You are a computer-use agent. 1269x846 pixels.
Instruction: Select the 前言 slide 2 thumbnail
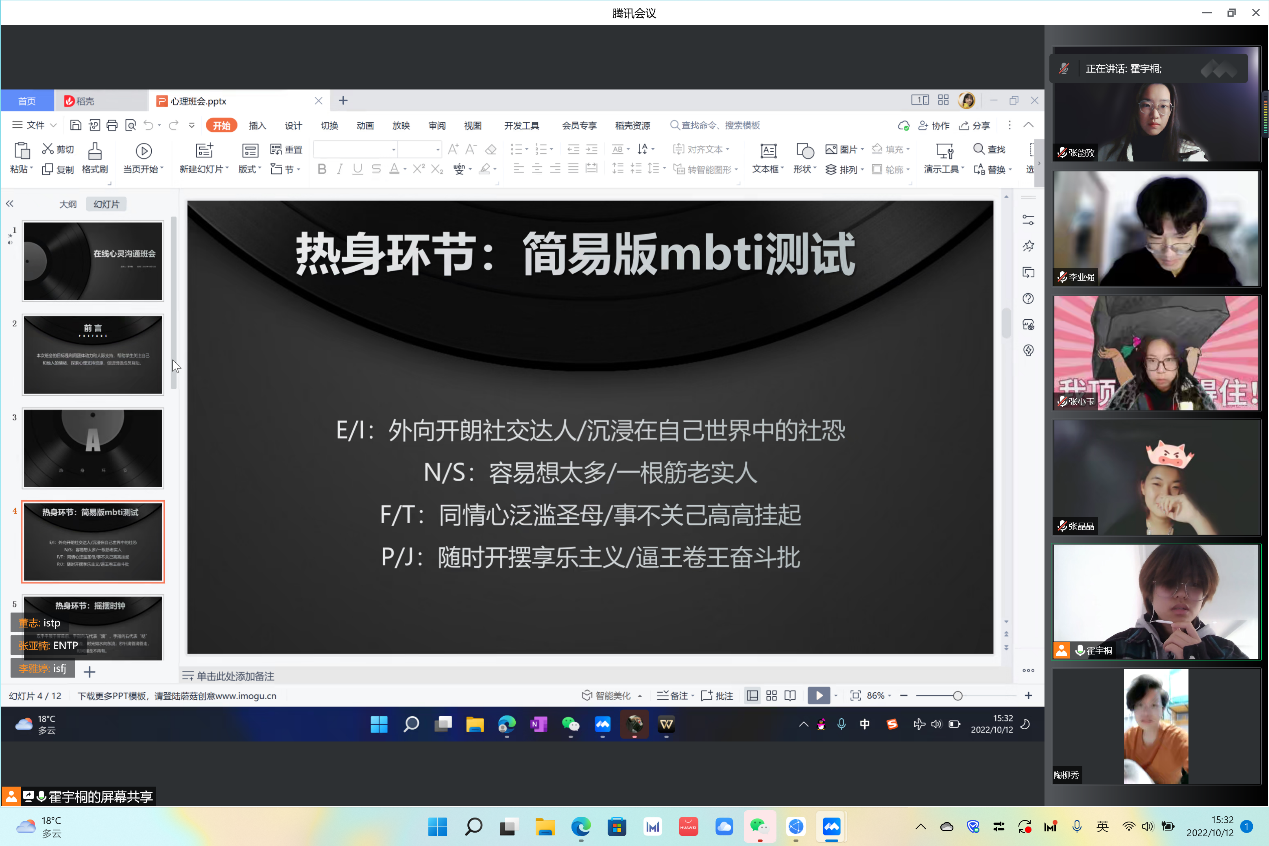pos(93,355)
